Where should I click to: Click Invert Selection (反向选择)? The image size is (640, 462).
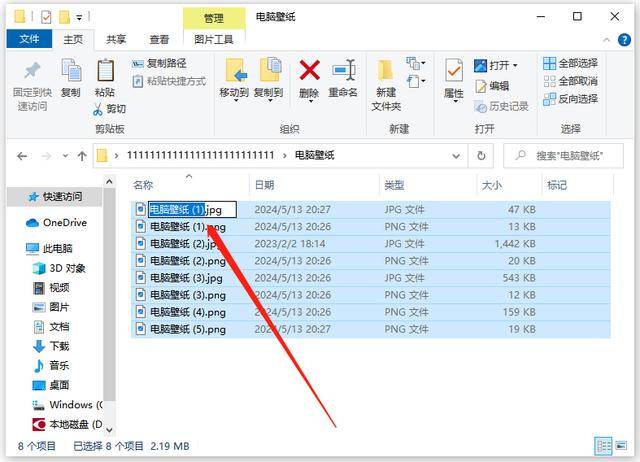point(571,99)
